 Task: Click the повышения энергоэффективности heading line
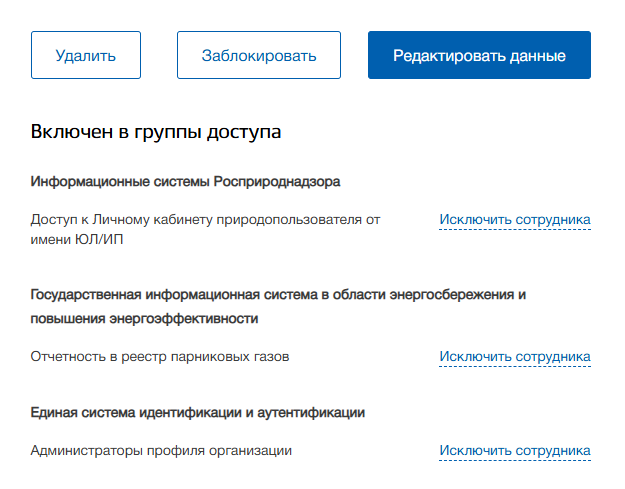point(145,318)
